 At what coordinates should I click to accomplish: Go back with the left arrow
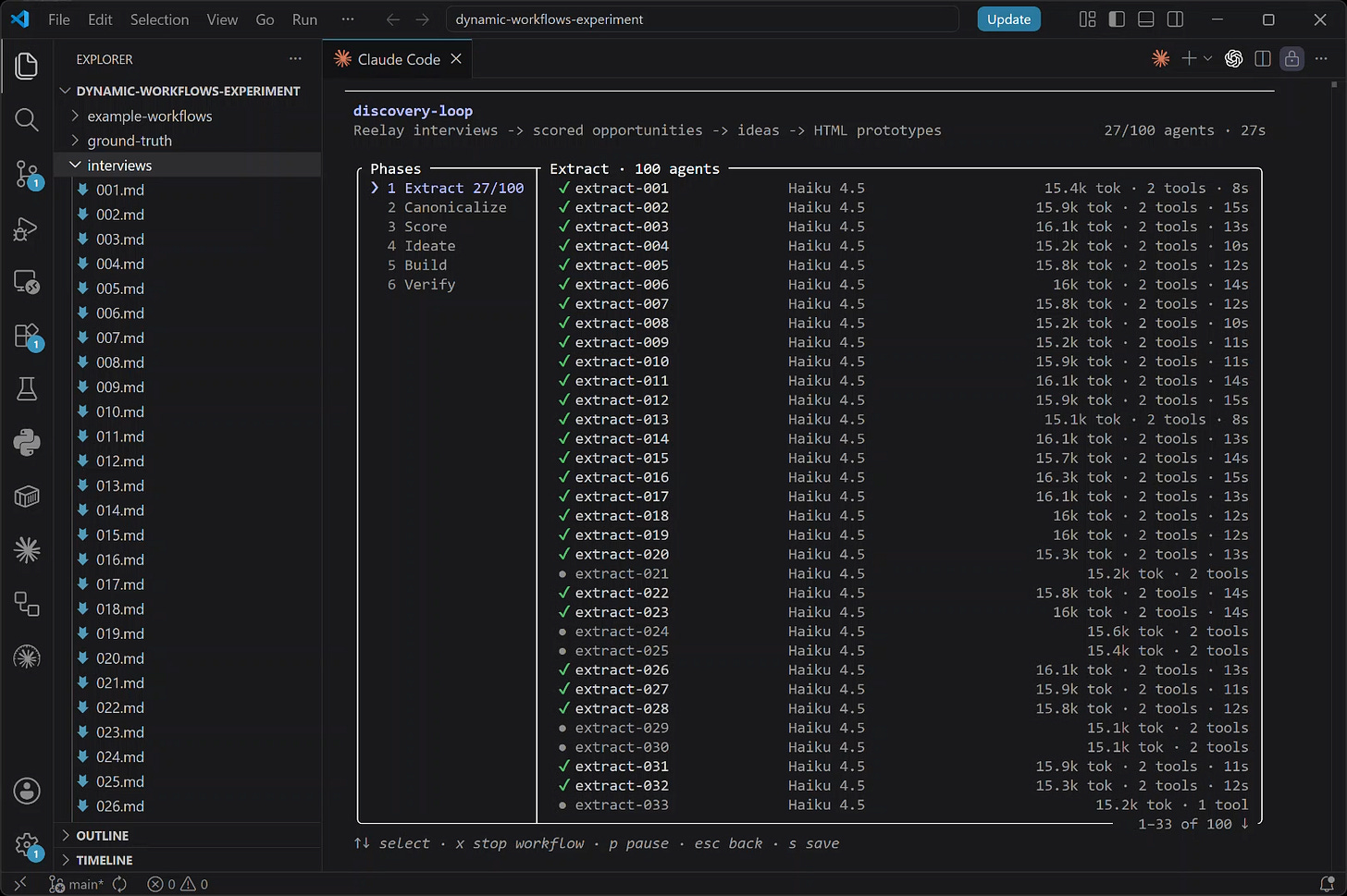(x=393, y=19)
